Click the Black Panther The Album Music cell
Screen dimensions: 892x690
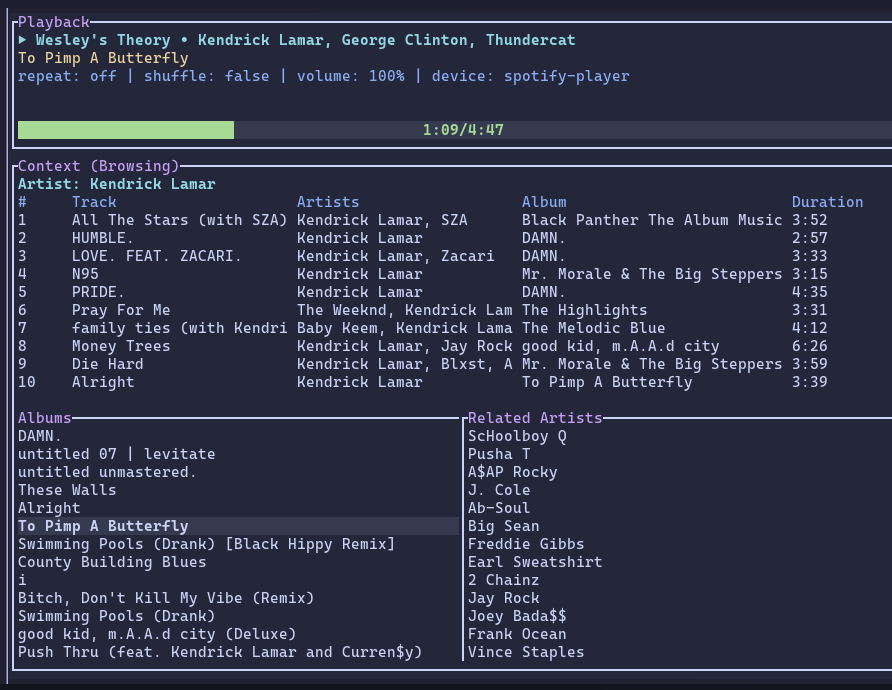click(x=652, y=220)
